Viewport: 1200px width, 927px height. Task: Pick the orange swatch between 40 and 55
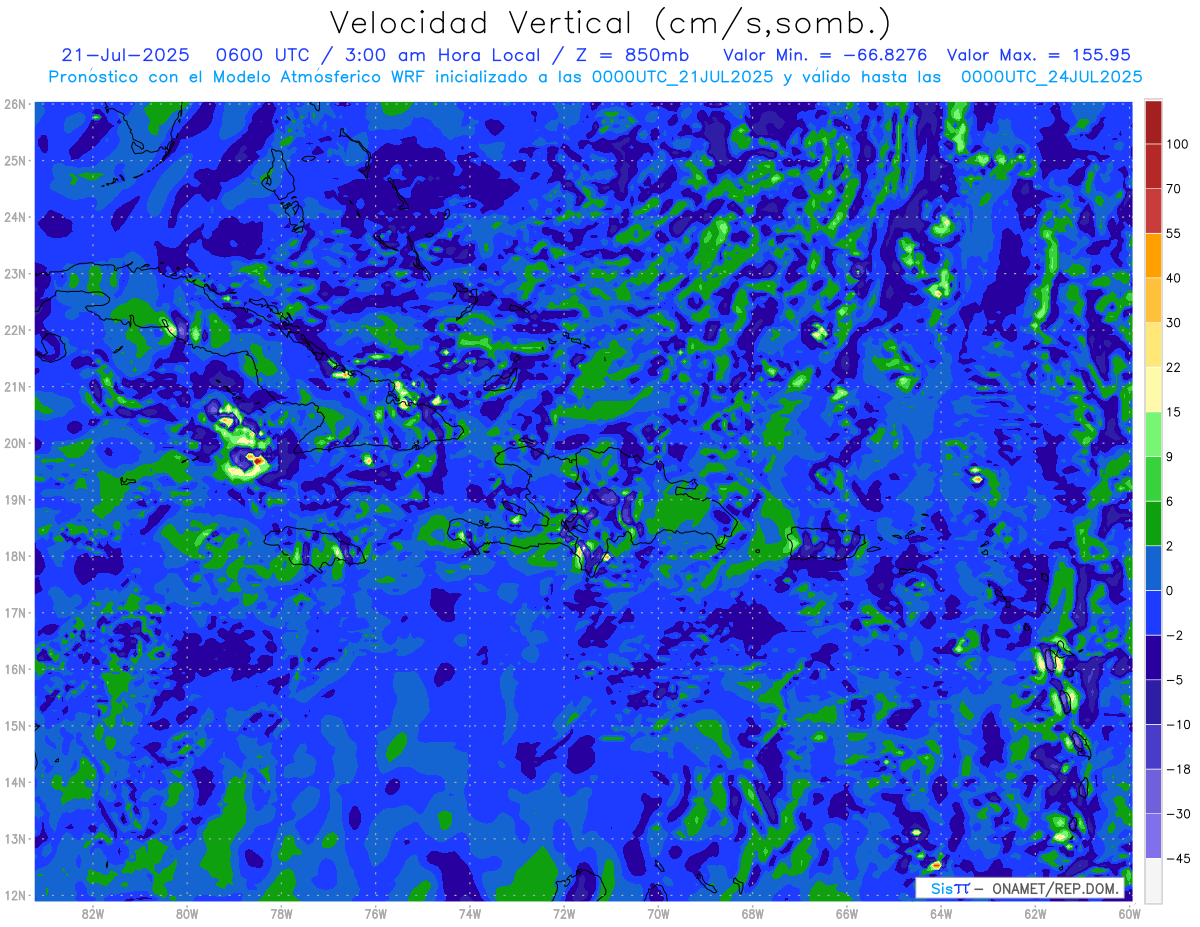1153,255
